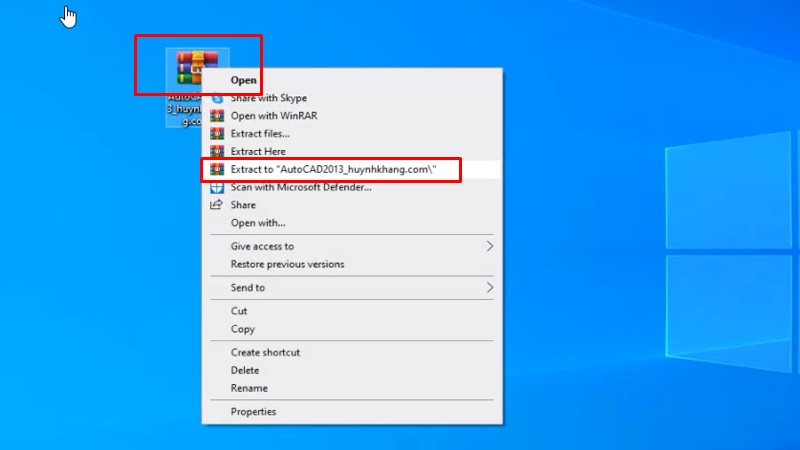This screenshot has width=800, height=450.
Task: Select Copy from the context menu
Action: coord(243,329)
